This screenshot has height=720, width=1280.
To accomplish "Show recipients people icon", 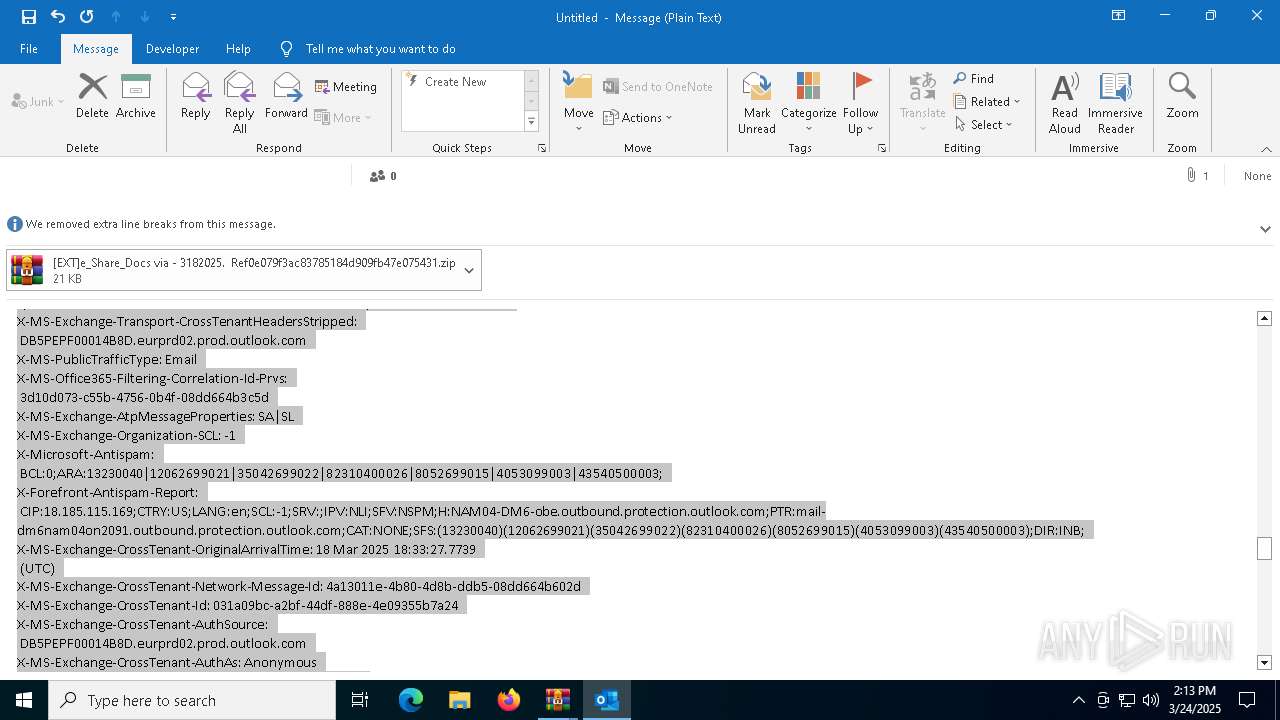I will (377, 176).
